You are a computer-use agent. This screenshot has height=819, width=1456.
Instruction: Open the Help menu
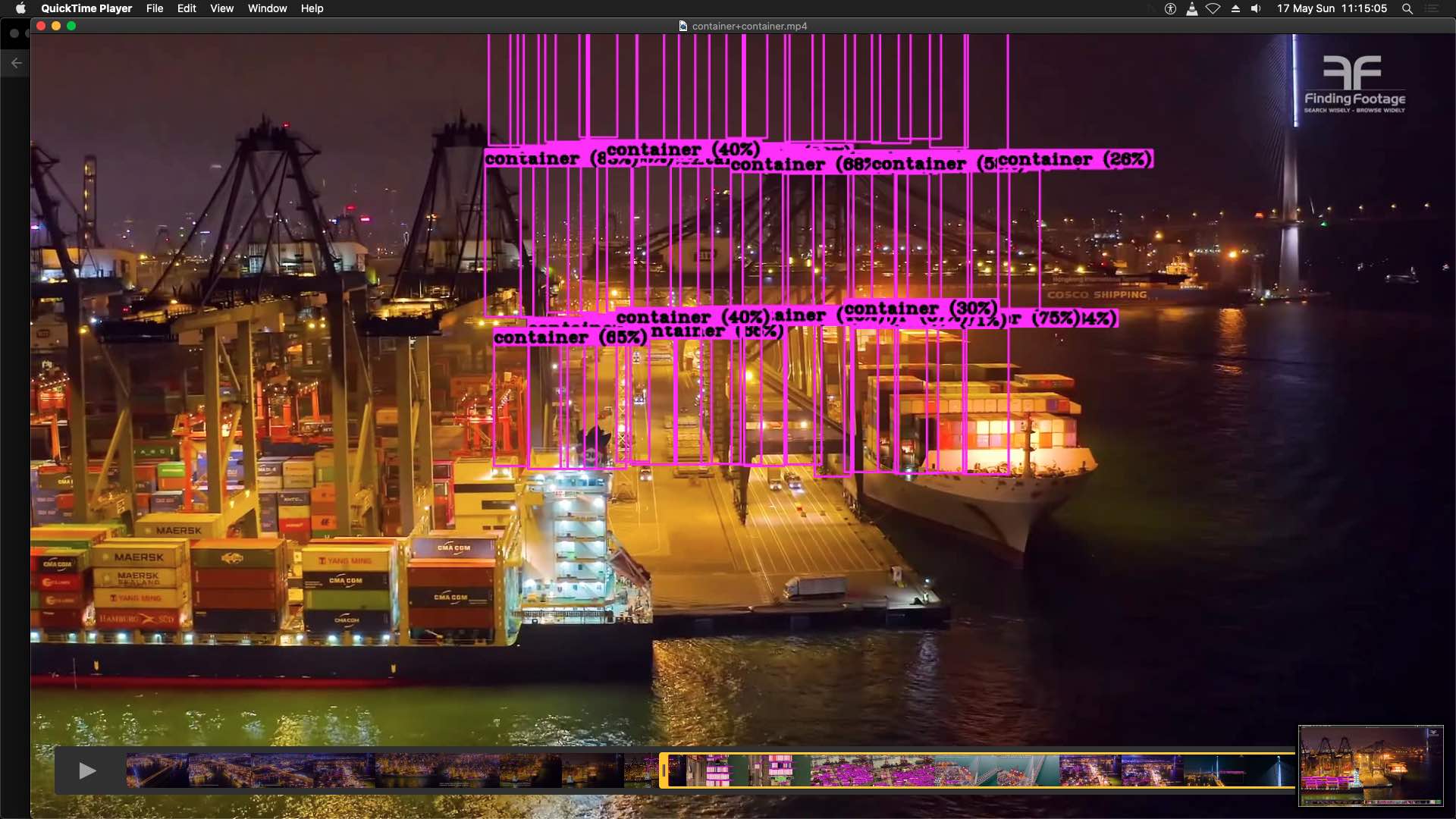312,8
